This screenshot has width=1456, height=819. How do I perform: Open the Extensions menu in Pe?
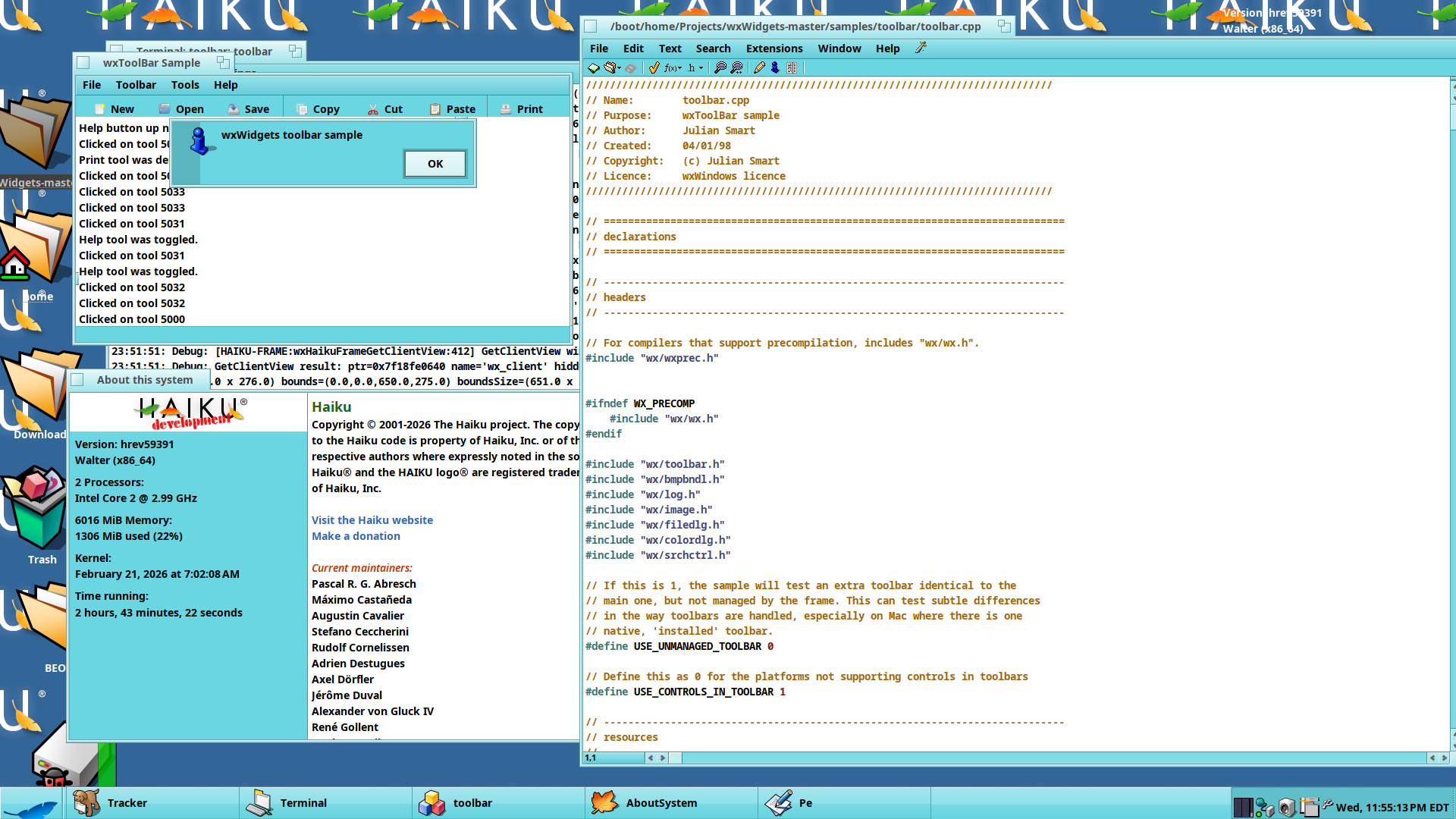point(774,49)
